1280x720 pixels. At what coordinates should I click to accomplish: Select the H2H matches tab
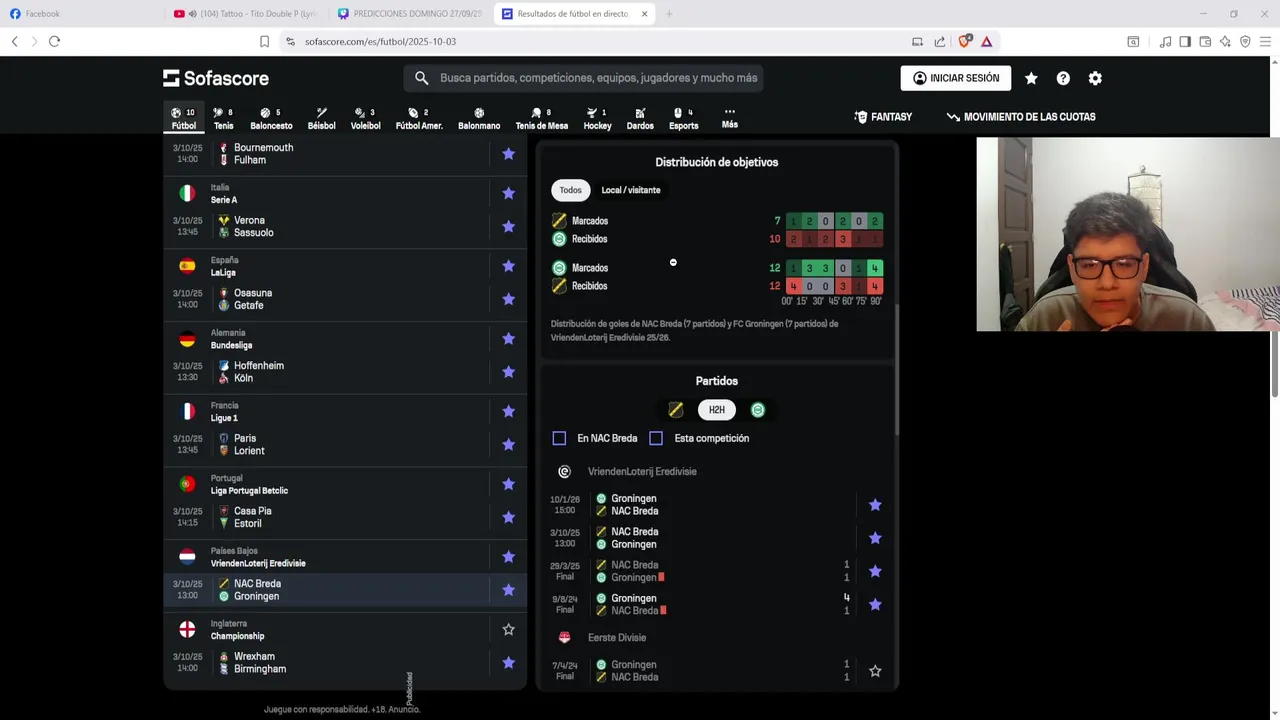(717, 410)
